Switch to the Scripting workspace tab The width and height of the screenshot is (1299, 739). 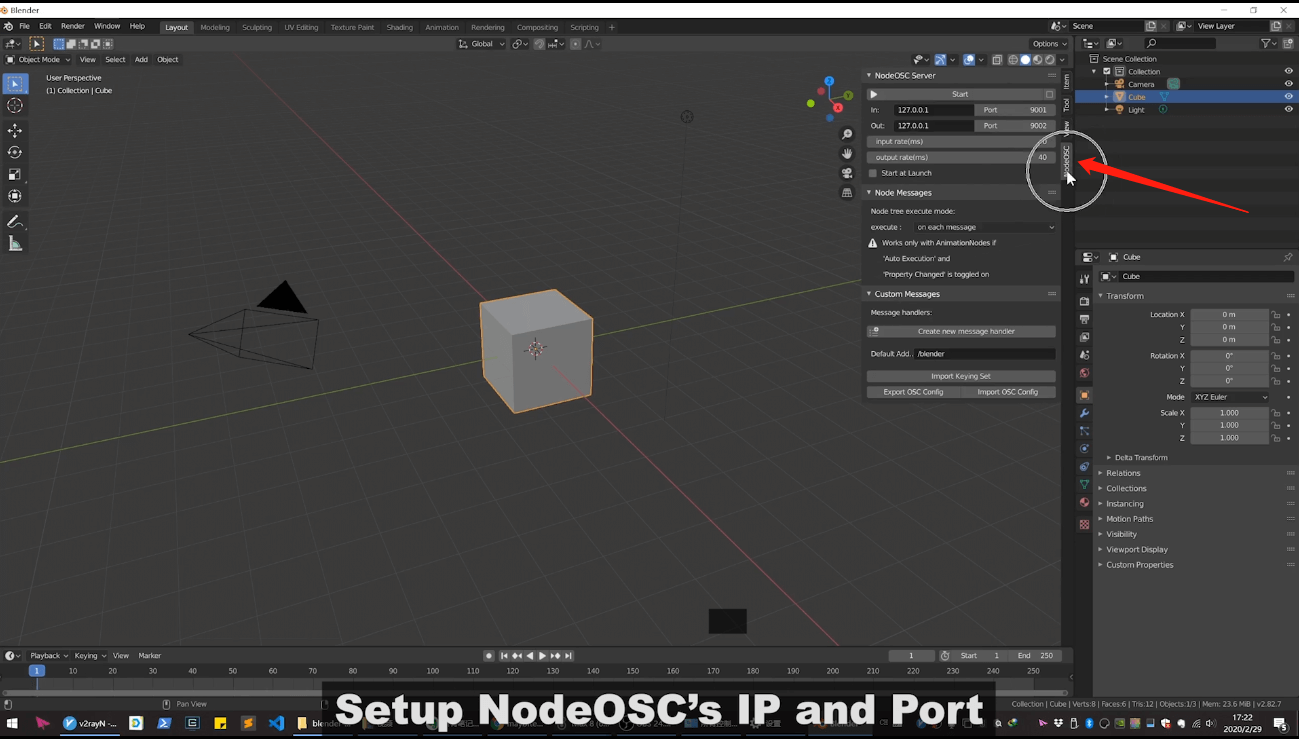point(584,28)
